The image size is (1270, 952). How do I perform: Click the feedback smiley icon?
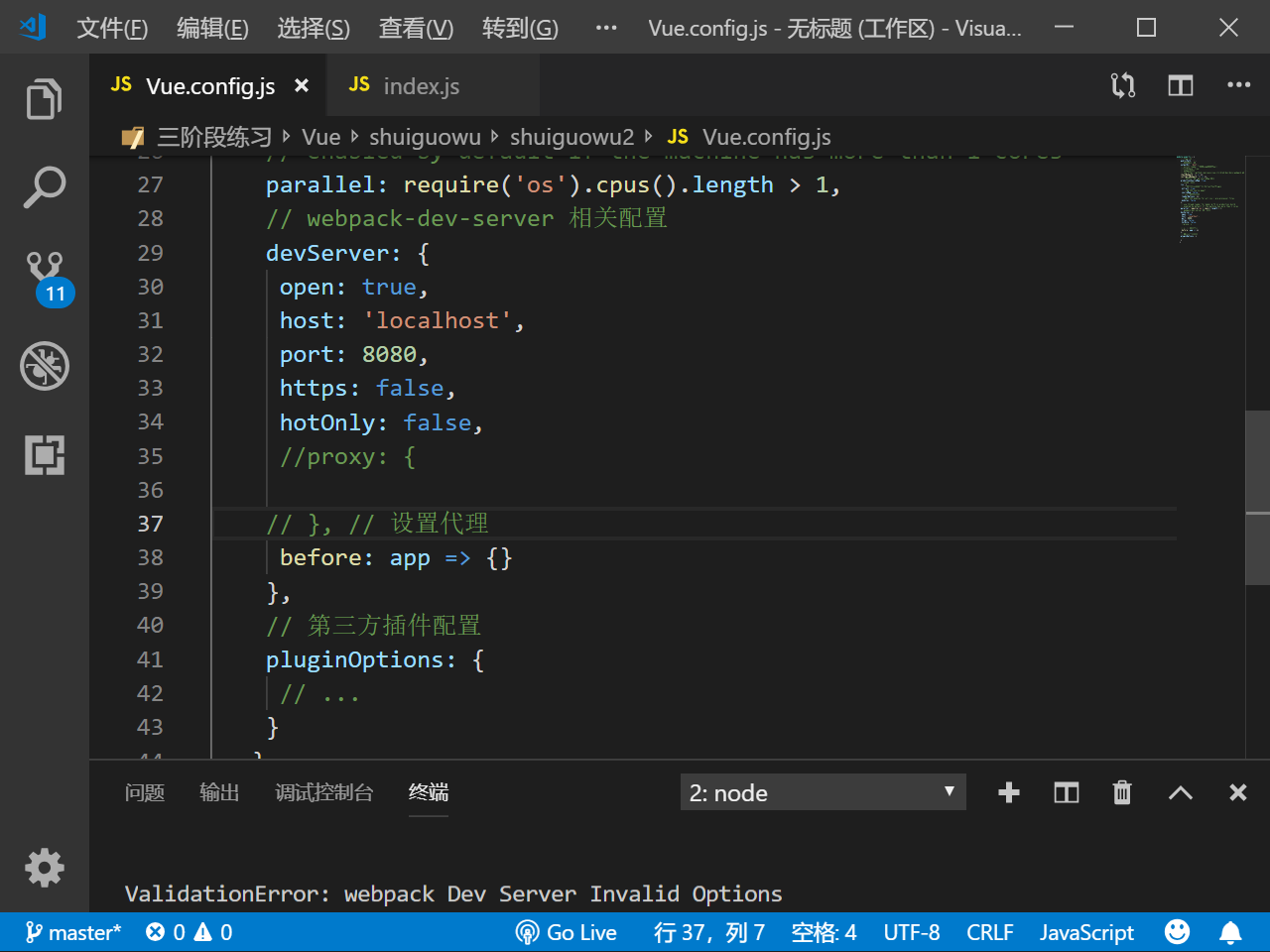click(x=1177, y=932)
